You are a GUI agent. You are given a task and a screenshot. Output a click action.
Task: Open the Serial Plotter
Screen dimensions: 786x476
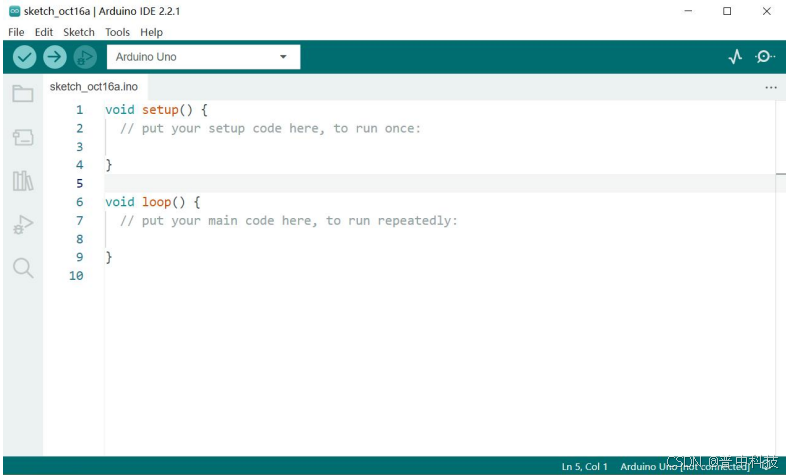735,57
